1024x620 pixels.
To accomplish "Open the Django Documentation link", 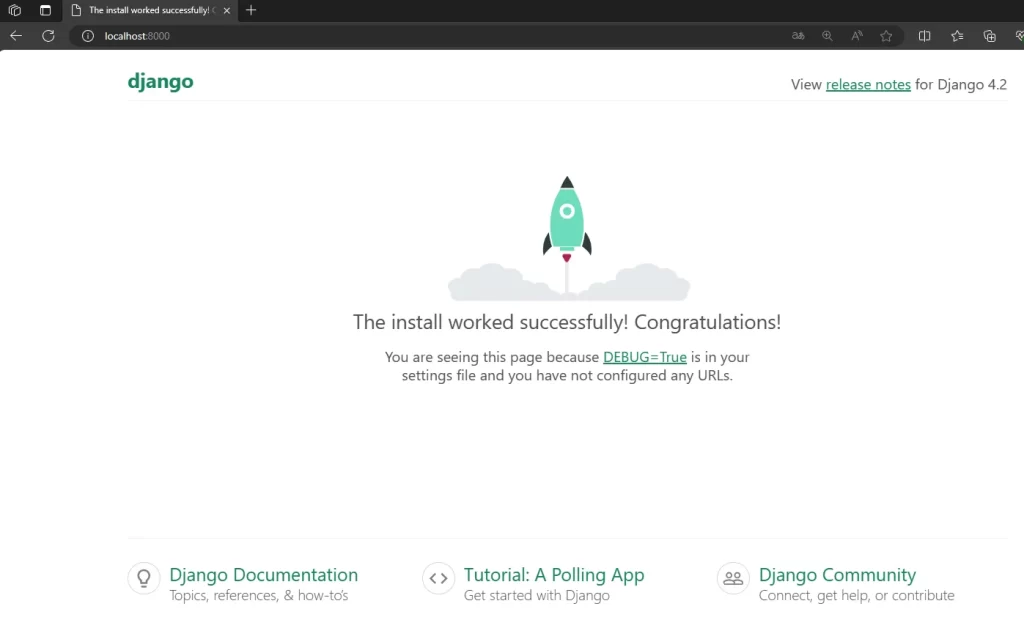I will pos(264,574).
